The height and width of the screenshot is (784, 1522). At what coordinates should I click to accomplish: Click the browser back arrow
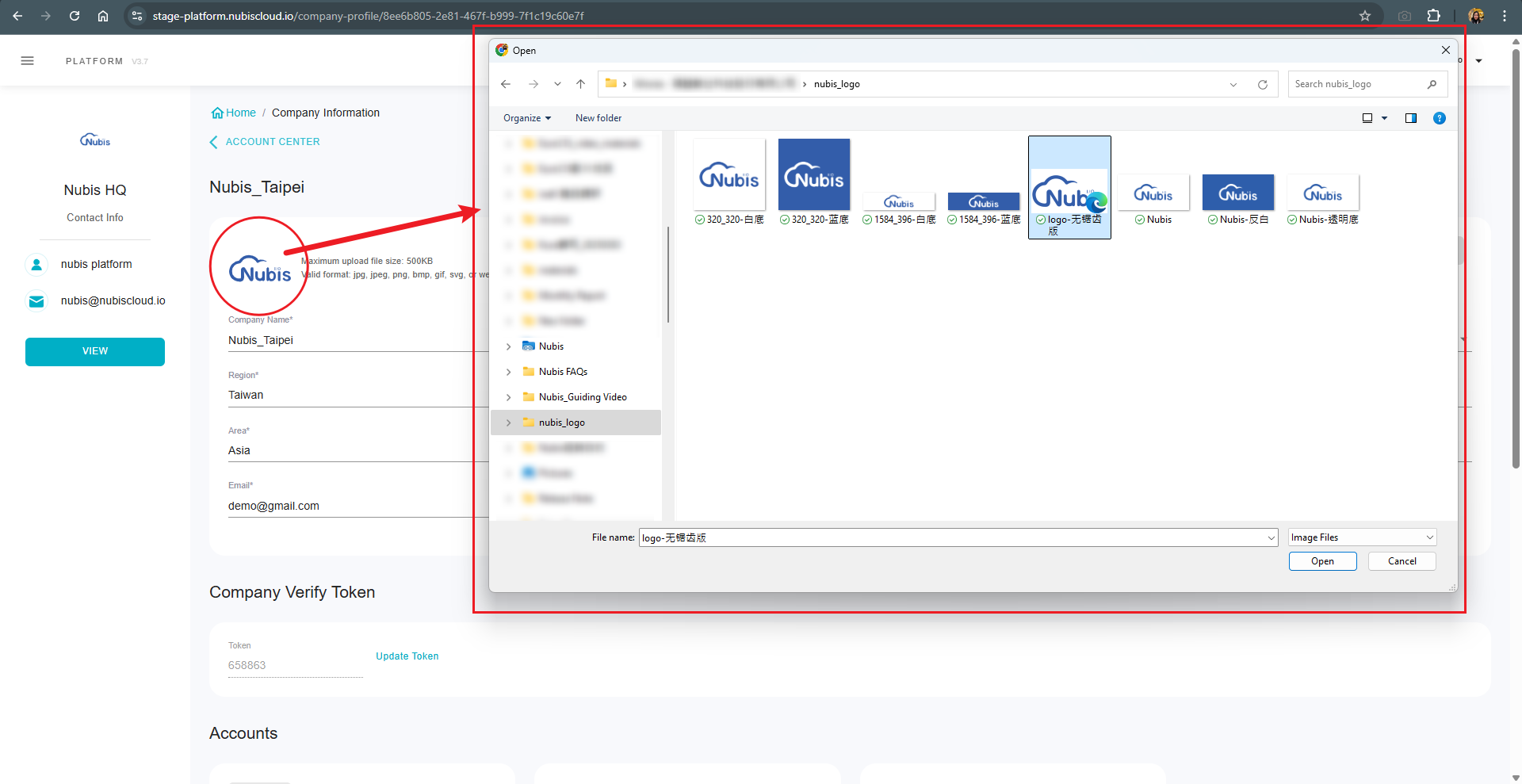click(x=17, y=16)
